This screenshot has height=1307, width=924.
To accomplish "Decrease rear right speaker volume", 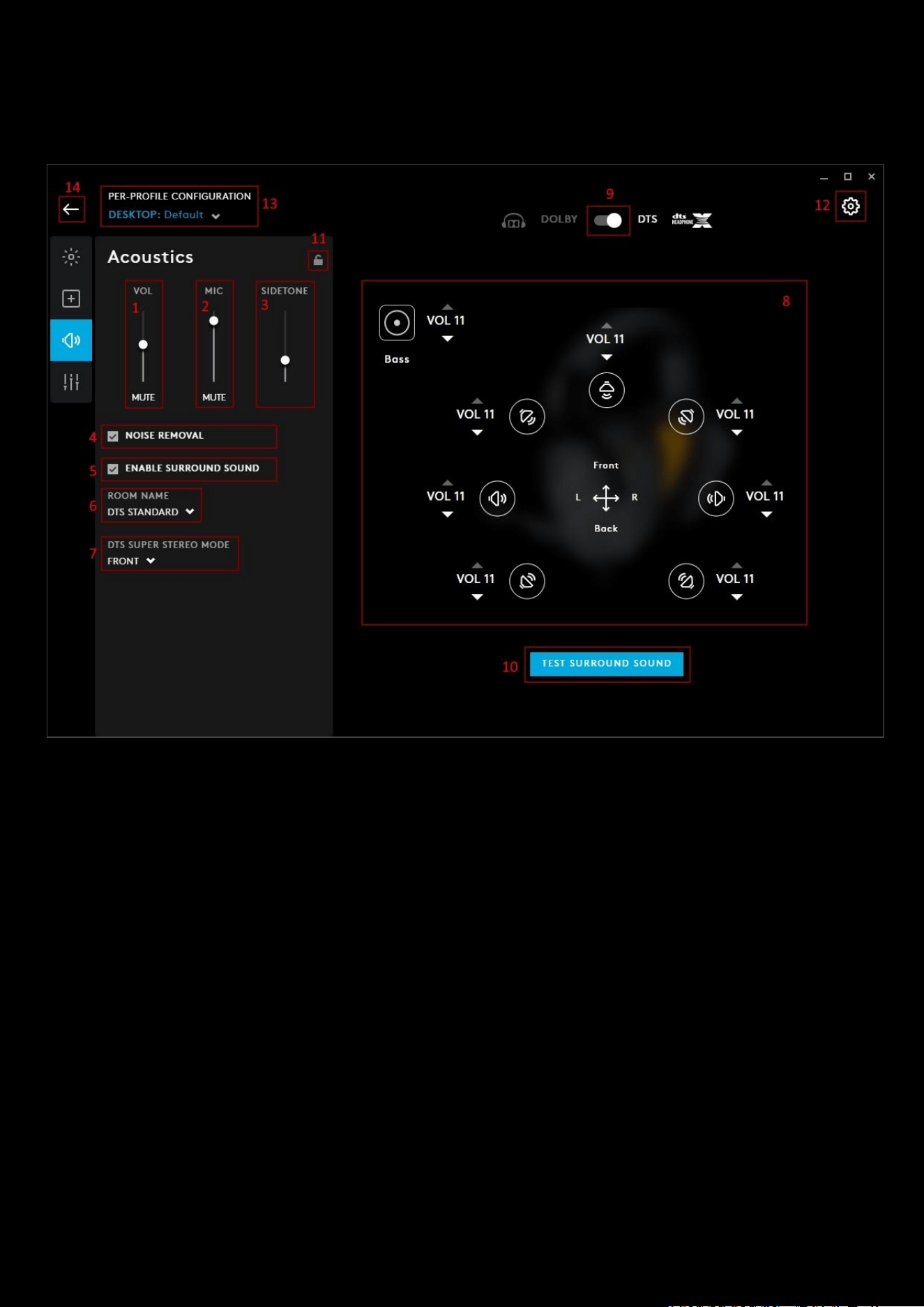I will point(737,598).
